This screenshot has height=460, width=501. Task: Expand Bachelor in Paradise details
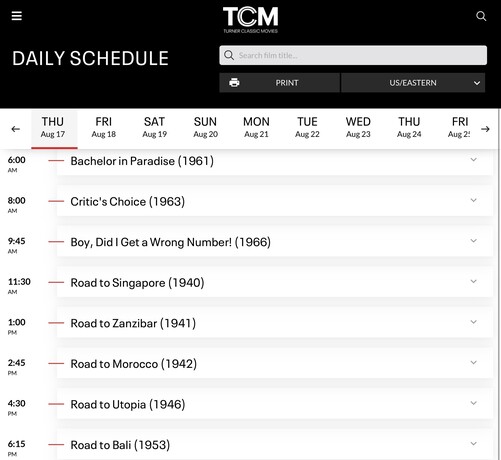(473, 160)
